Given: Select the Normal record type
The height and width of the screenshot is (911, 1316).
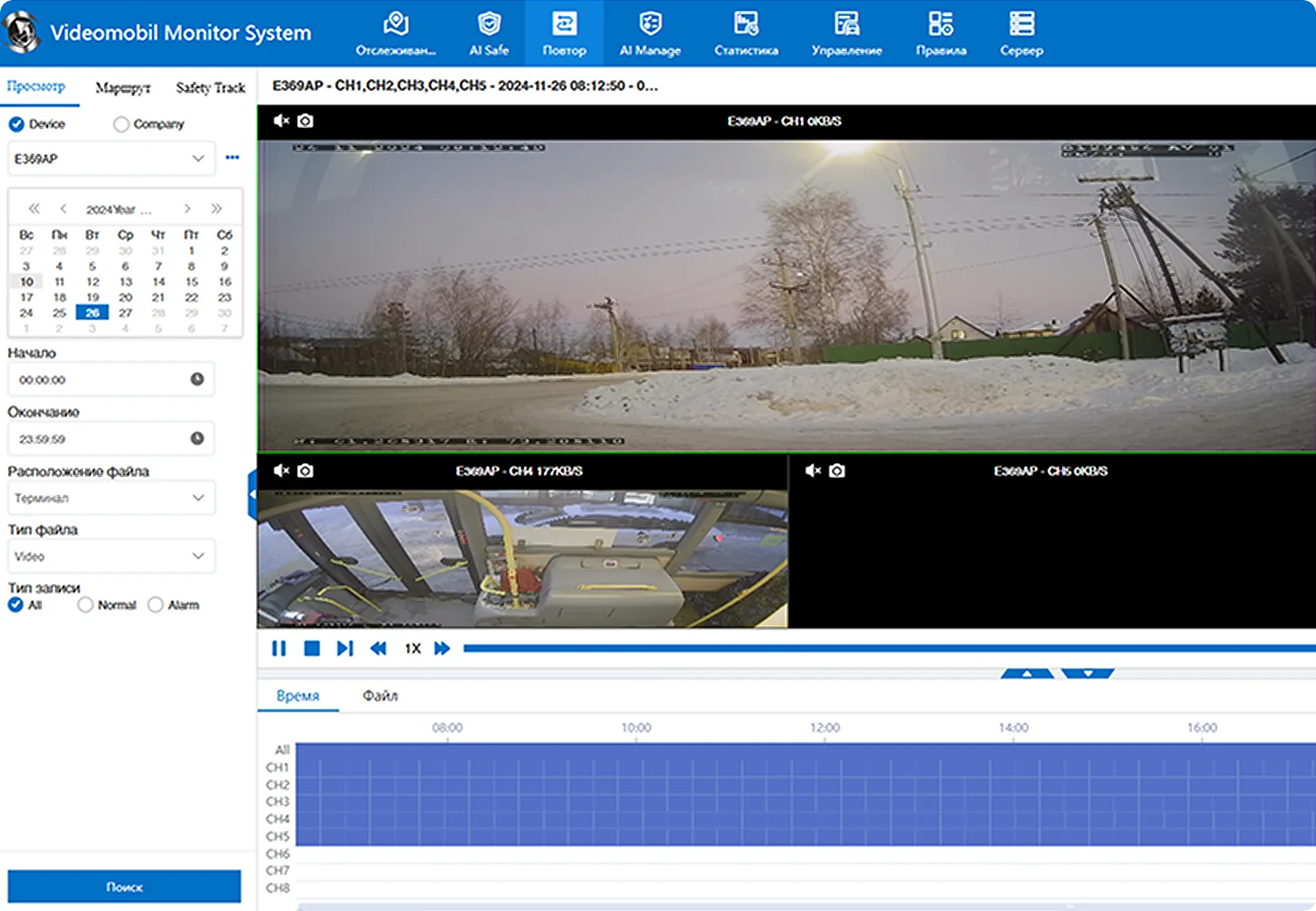Looking at the screenshot, I should 85,605.
